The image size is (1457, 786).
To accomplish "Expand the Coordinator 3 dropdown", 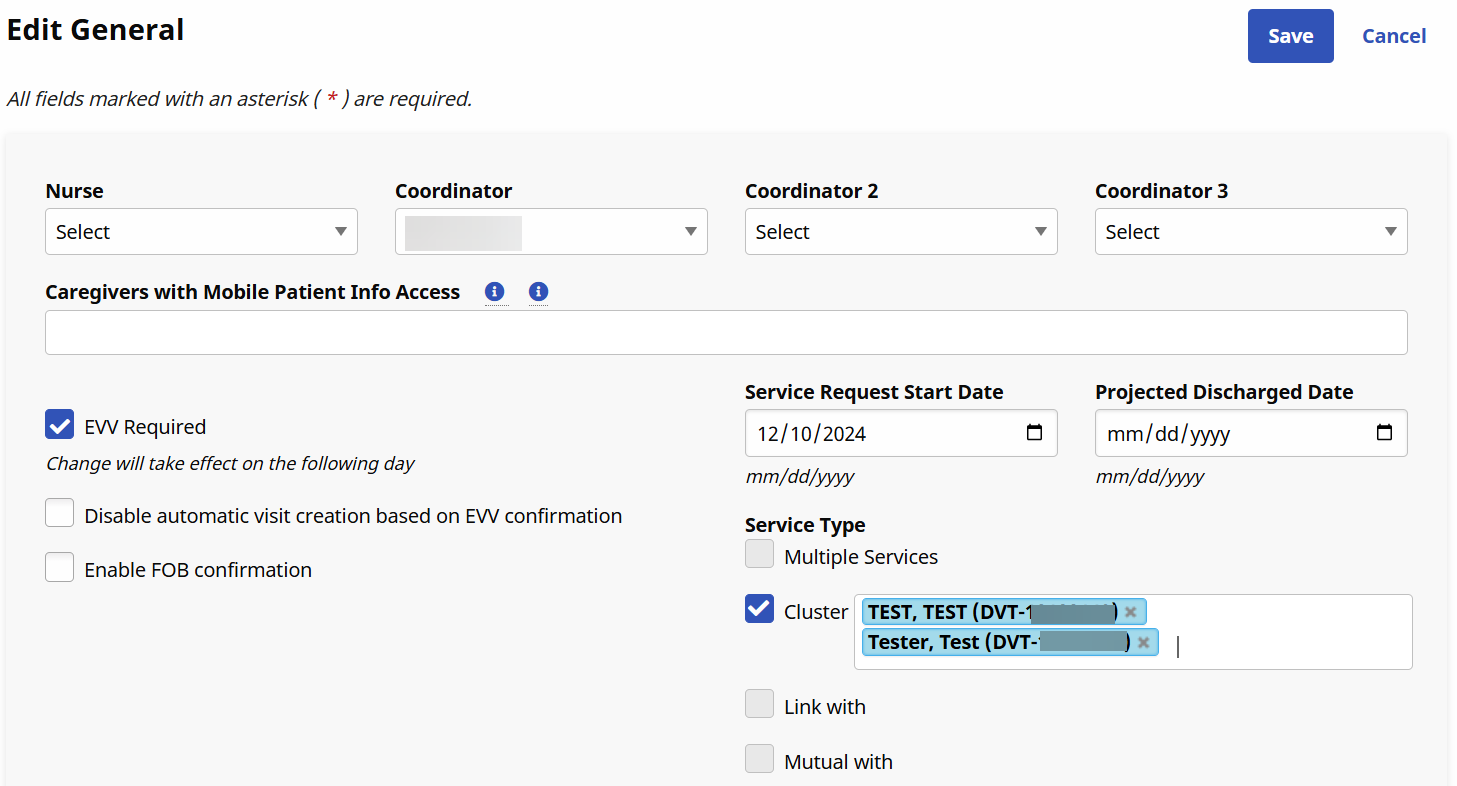I will coord(1251,232).
